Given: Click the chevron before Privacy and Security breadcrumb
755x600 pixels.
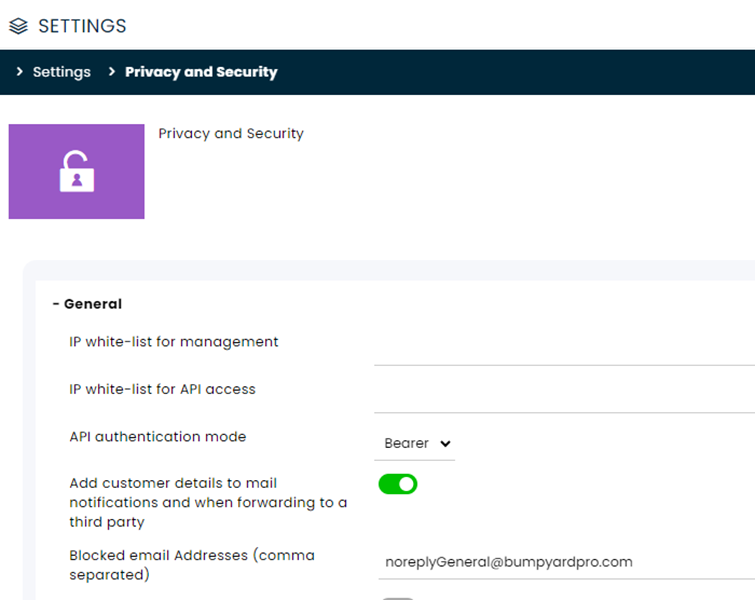Looking at the screenshot, I should click(112, 72).
